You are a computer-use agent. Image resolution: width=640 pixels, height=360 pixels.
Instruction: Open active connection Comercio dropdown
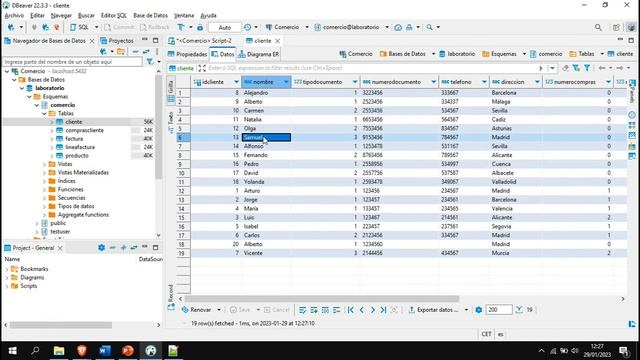[x=287, y=27]
